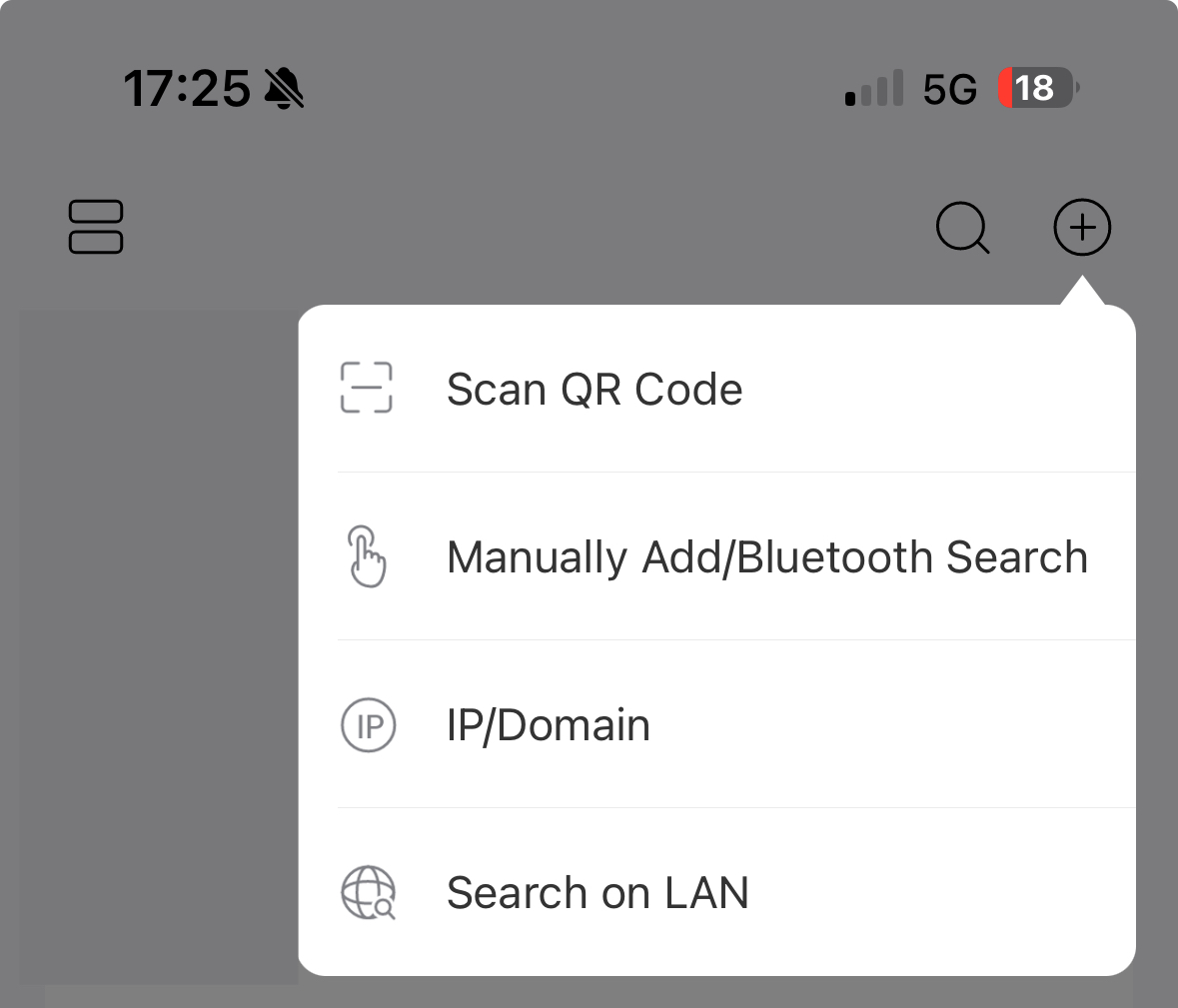This screenshot has width=1178, height=1008.
Task: Tap the pointing-hand manual add icon
Action: (367, 556)
